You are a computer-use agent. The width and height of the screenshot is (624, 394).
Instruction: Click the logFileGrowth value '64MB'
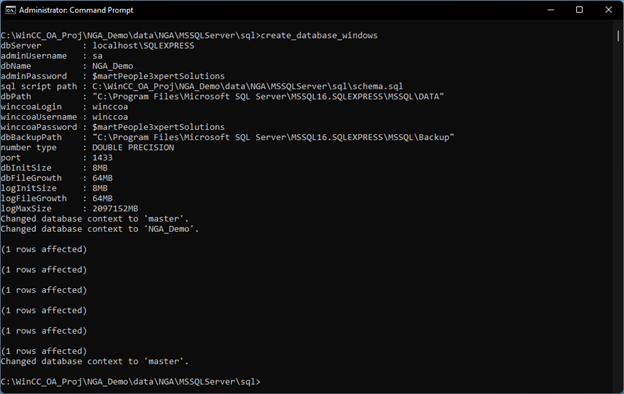[102, 199]
